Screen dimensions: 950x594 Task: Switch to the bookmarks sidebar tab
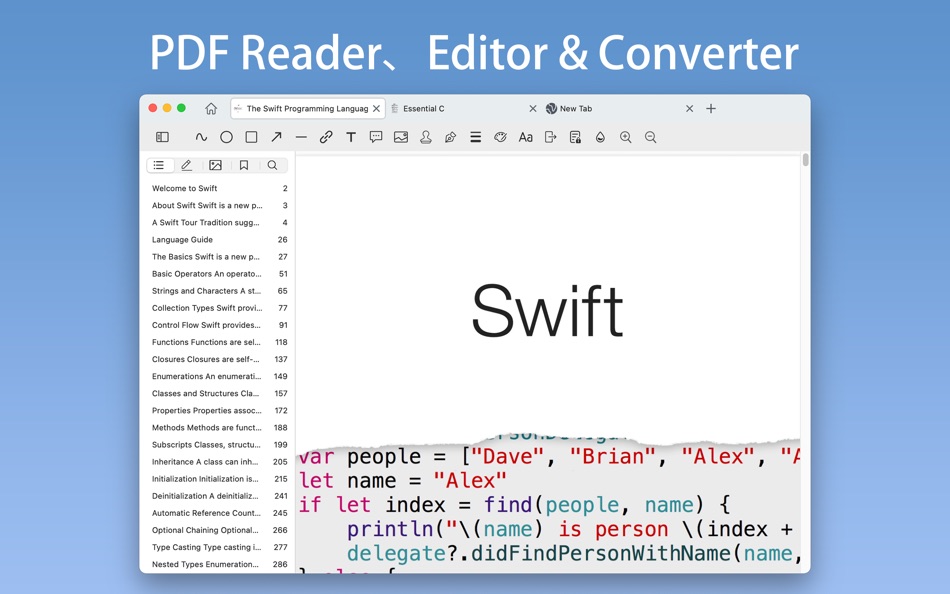click(x=244, y=165)
